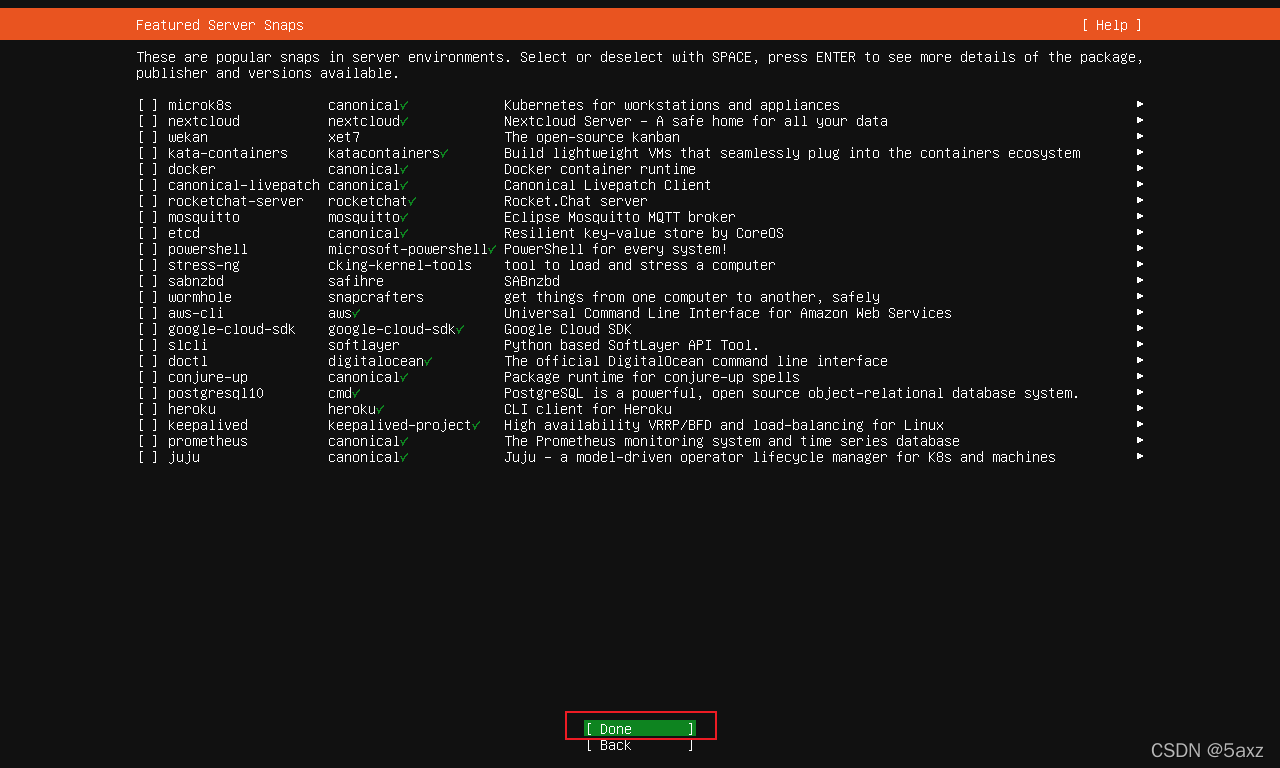The image size is (1280, 768).
Task: Click publisher name katacontainers
Action: (384, 153)
